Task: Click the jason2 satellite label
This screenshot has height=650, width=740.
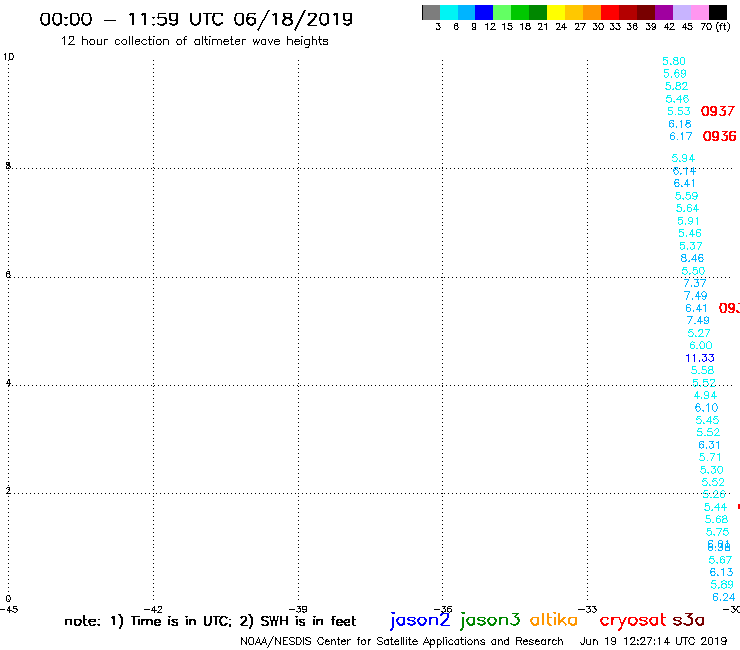Action: (420, 620)
